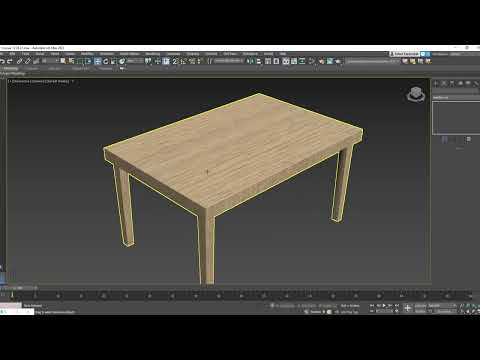Toggle Spinner Snap

pyautogui.click(x=199, y=61)
